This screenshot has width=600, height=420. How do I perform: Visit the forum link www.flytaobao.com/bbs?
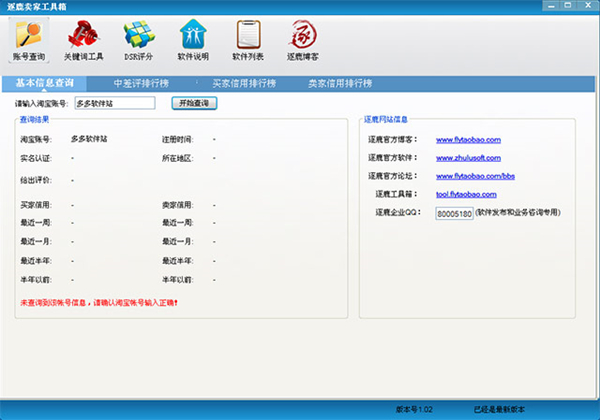click(x=475, y=175)
